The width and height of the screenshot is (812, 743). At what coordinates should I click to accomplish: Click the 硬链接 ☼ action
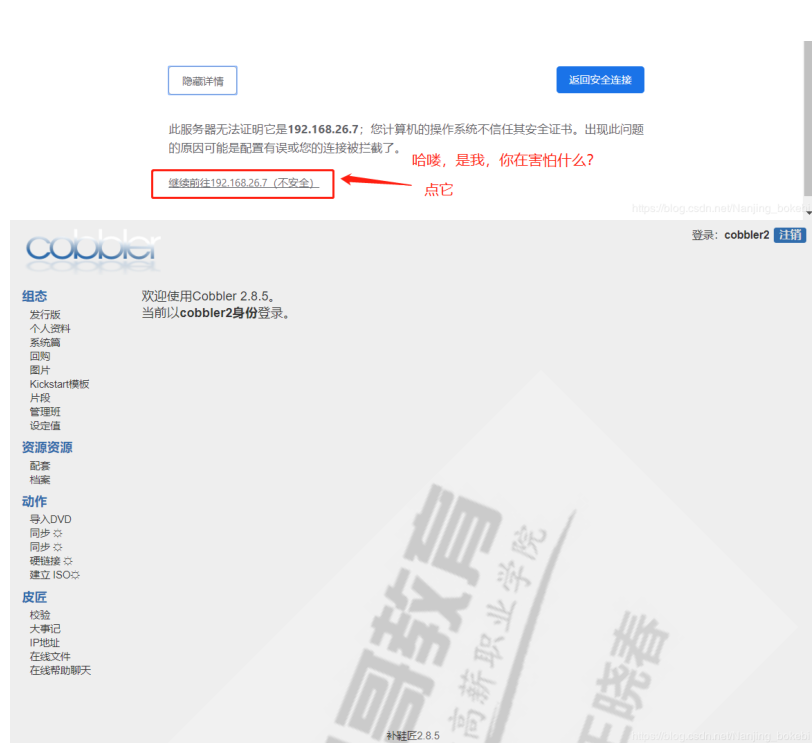click(x=51, y=561)
